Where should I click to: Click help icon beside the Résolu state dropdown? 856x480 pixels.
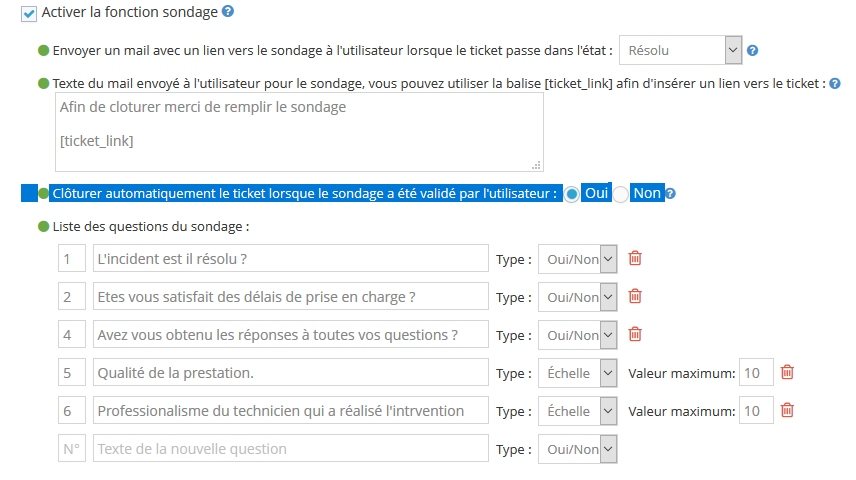pyautogui.click(x=752, y=50)
